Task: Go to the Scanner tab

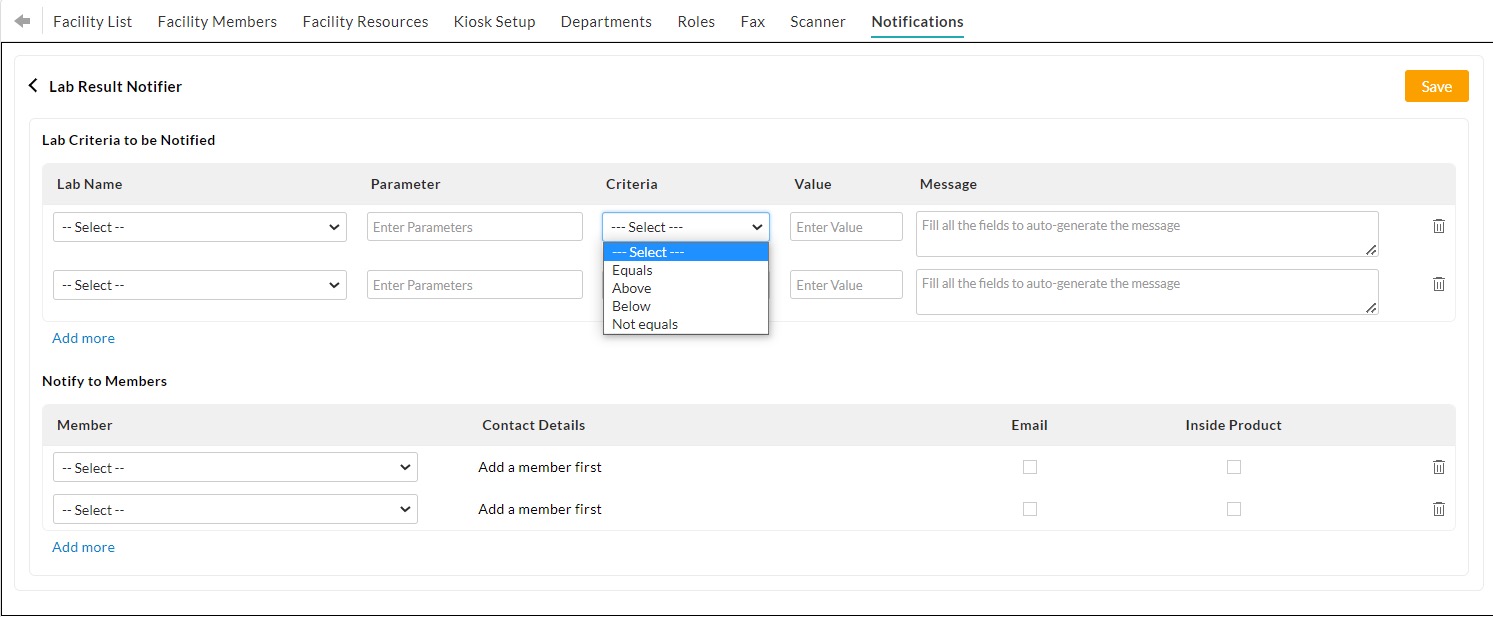Action: 817,21
